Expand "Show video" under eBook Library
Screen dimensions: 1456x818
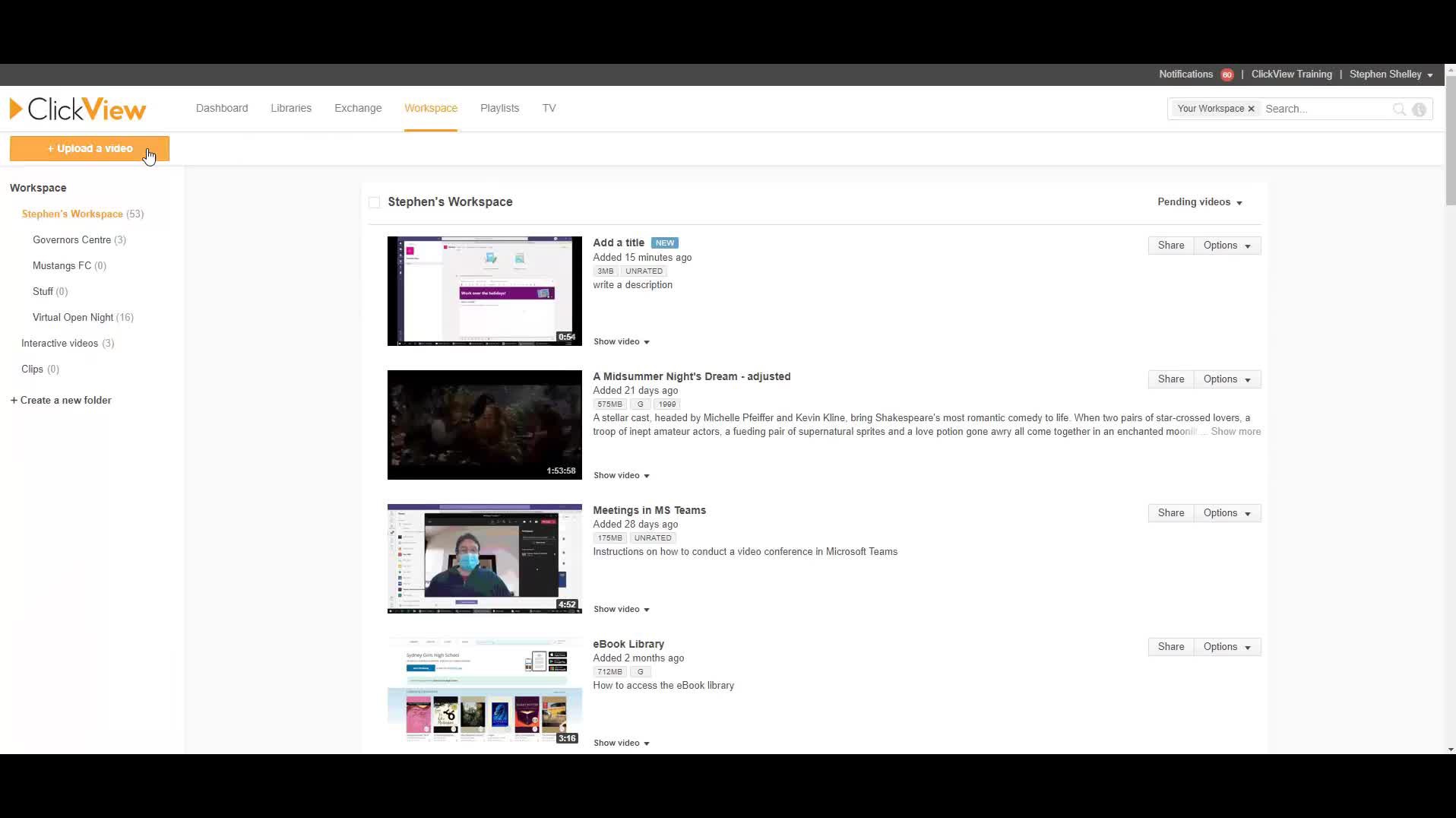[621, 743]
